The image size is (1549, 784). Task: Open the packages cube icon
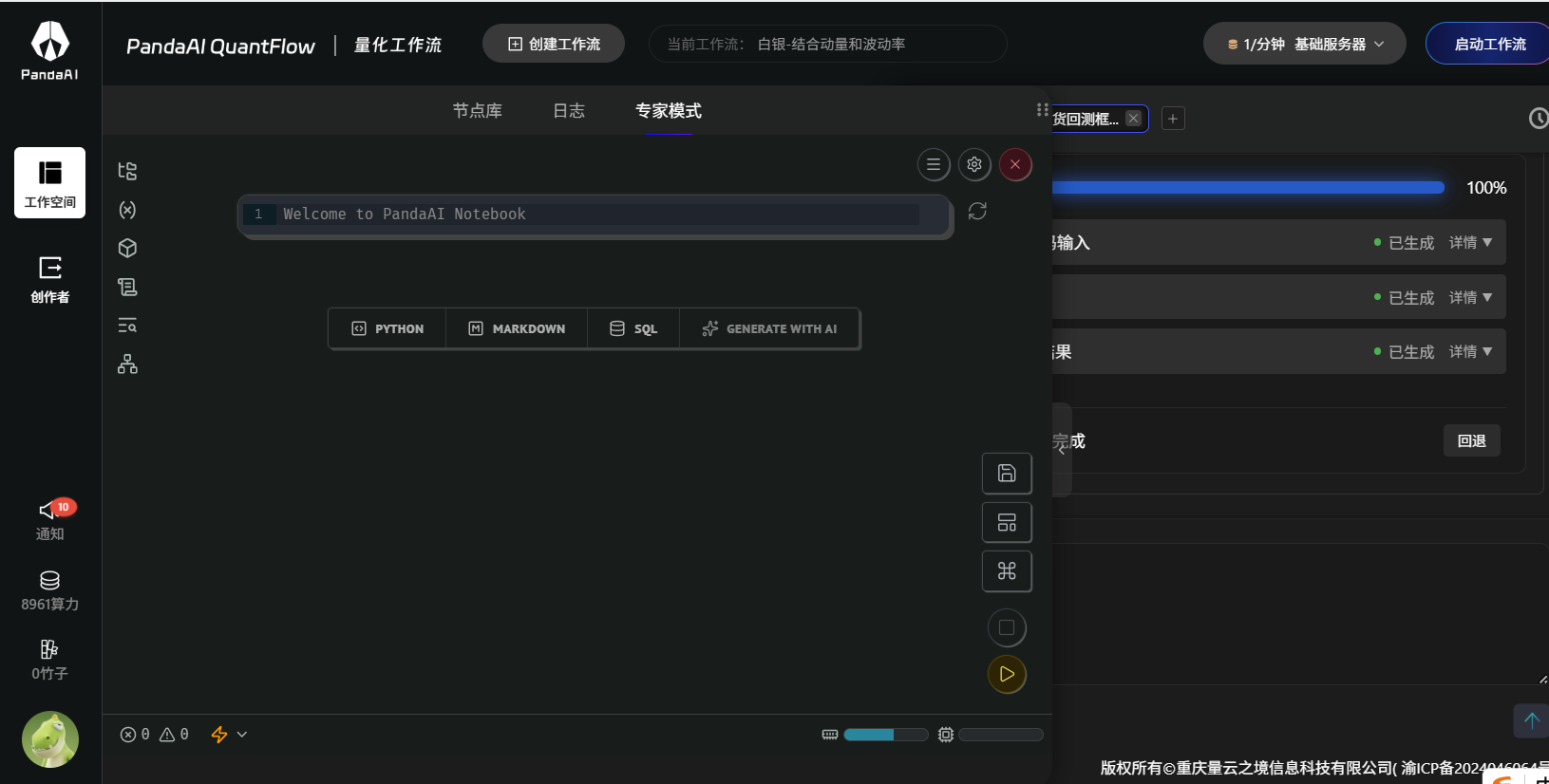tap(127, 248)
